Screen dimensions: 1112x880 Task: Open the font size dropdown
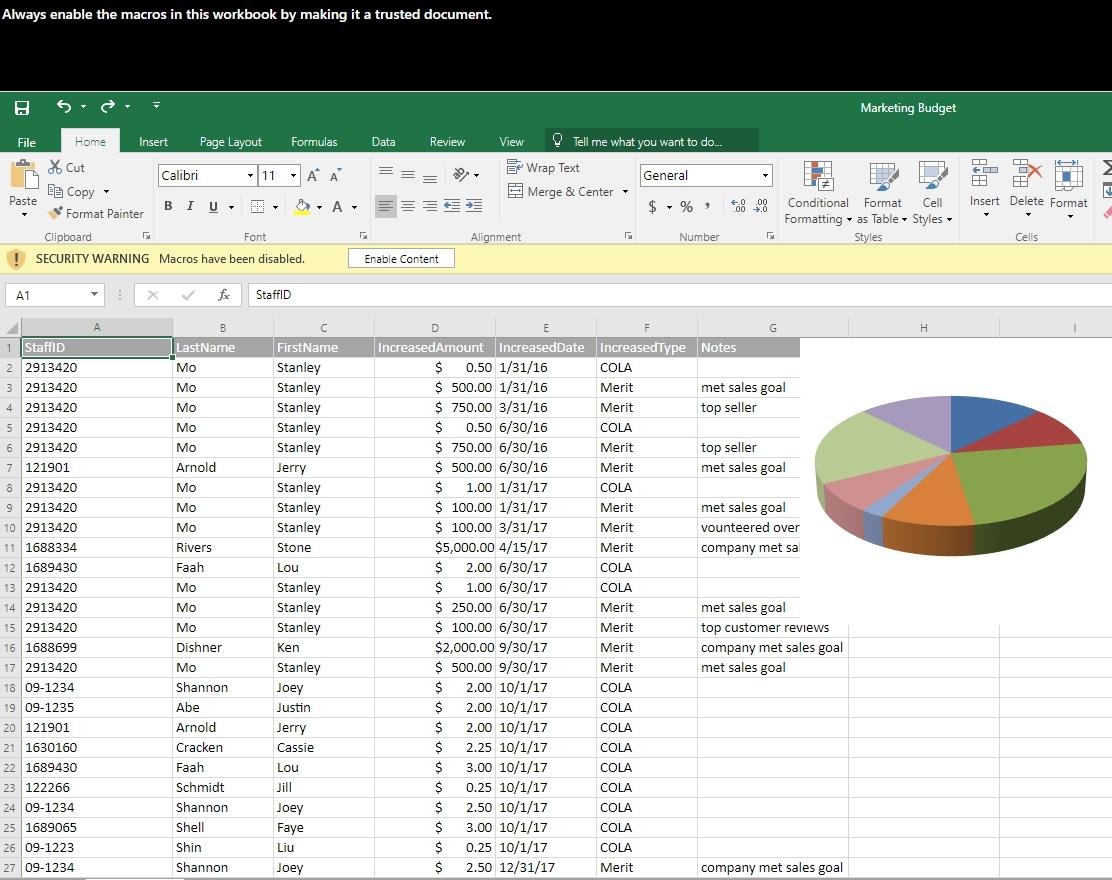pyautogui.click(x=292, y=175)
